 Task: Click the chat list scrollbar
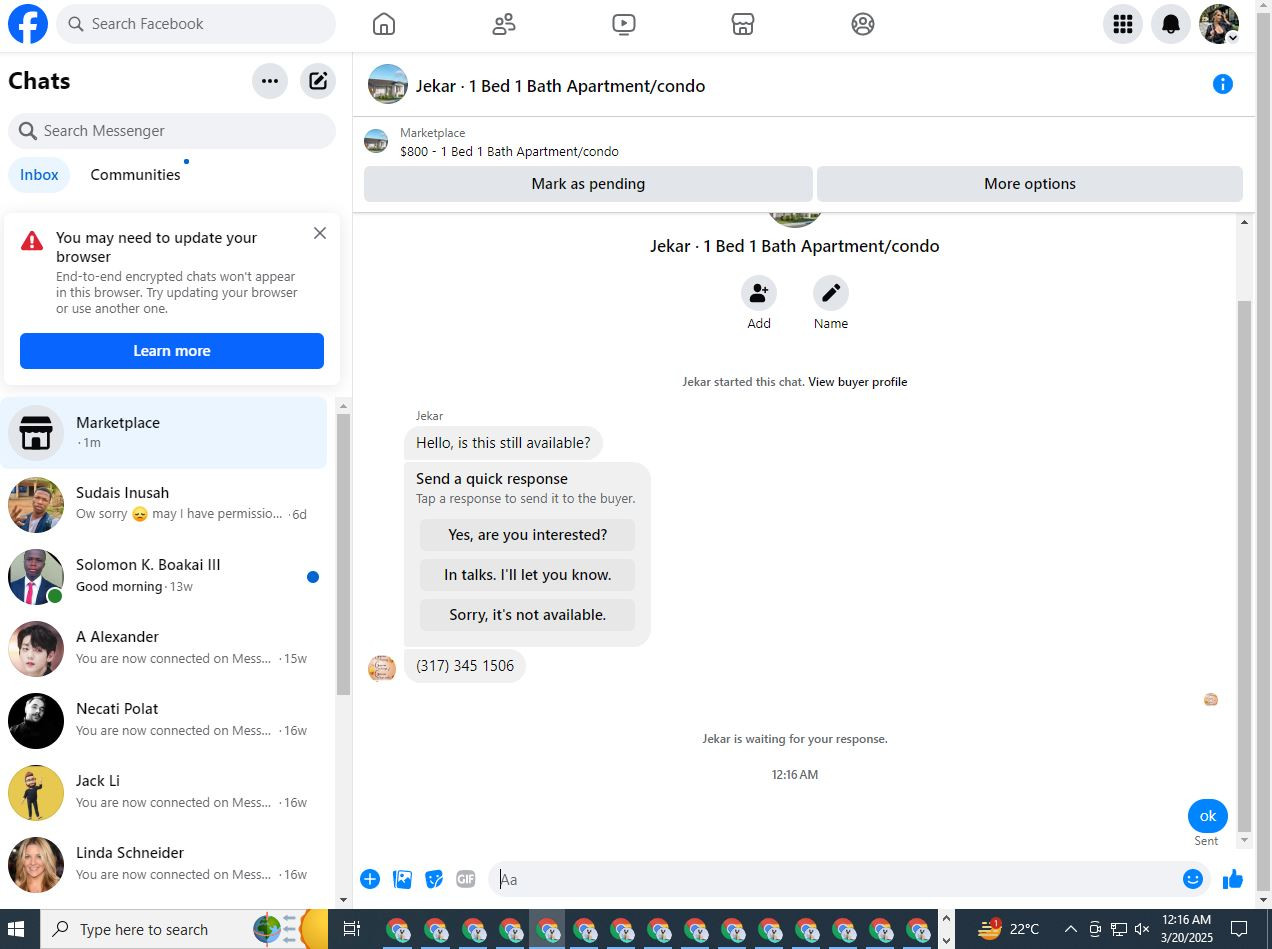343,555
